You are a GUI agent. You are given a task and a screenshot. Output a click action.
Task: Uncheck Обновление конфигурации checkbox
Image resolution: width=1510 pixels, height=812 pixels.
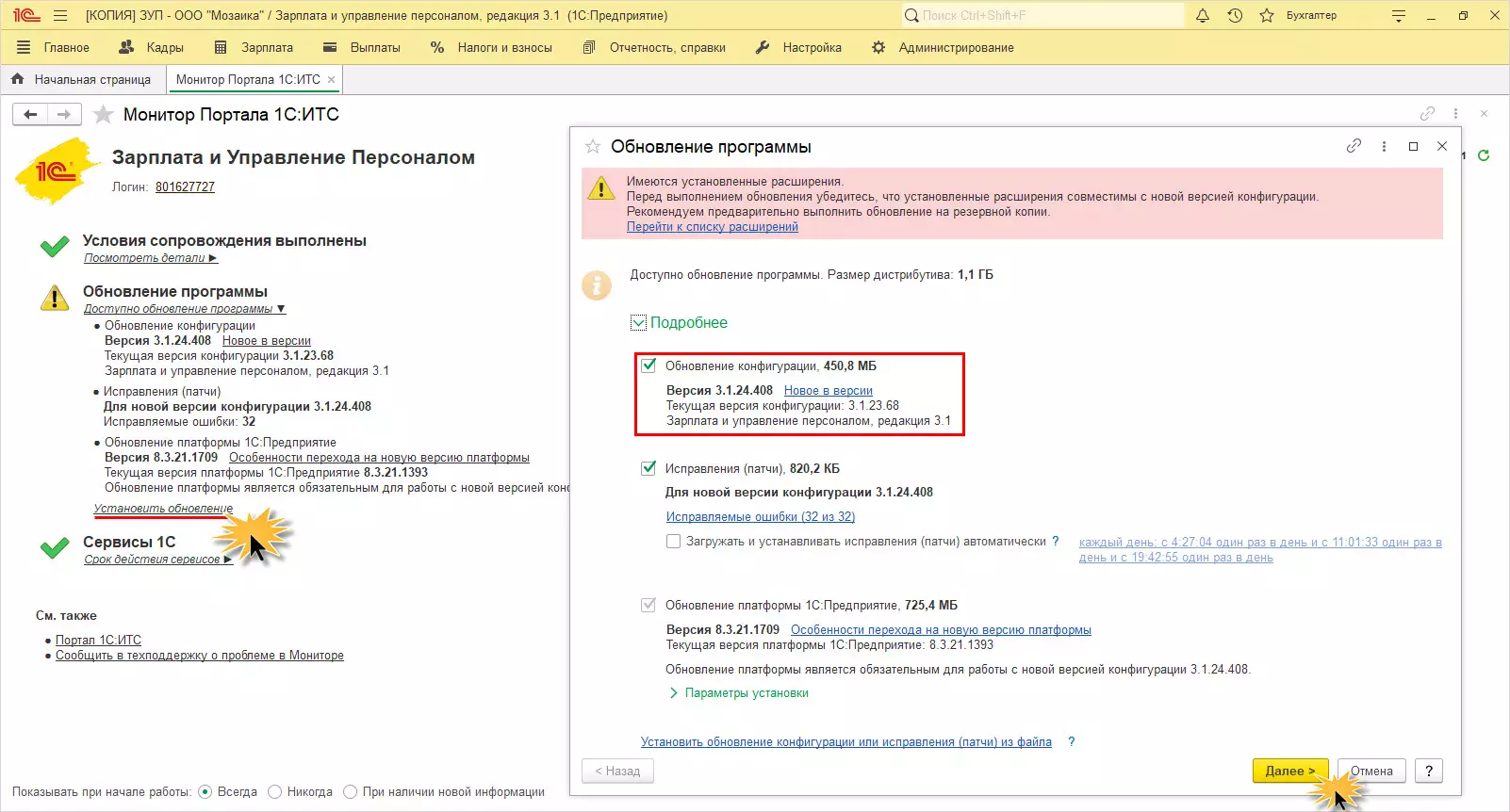click(x=648, y=365)
